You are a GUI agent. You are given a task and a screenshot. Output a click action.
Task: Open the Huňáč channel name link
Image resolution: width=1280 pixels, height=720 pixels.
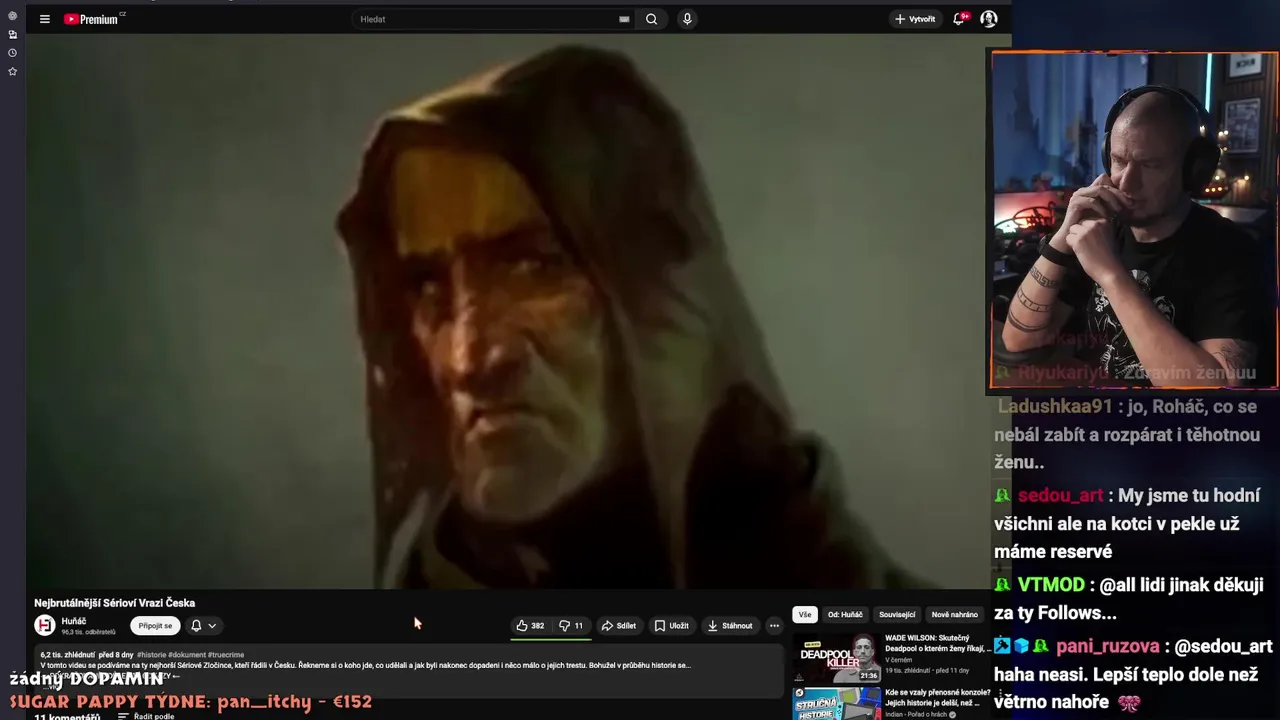(x=73, y=621)
